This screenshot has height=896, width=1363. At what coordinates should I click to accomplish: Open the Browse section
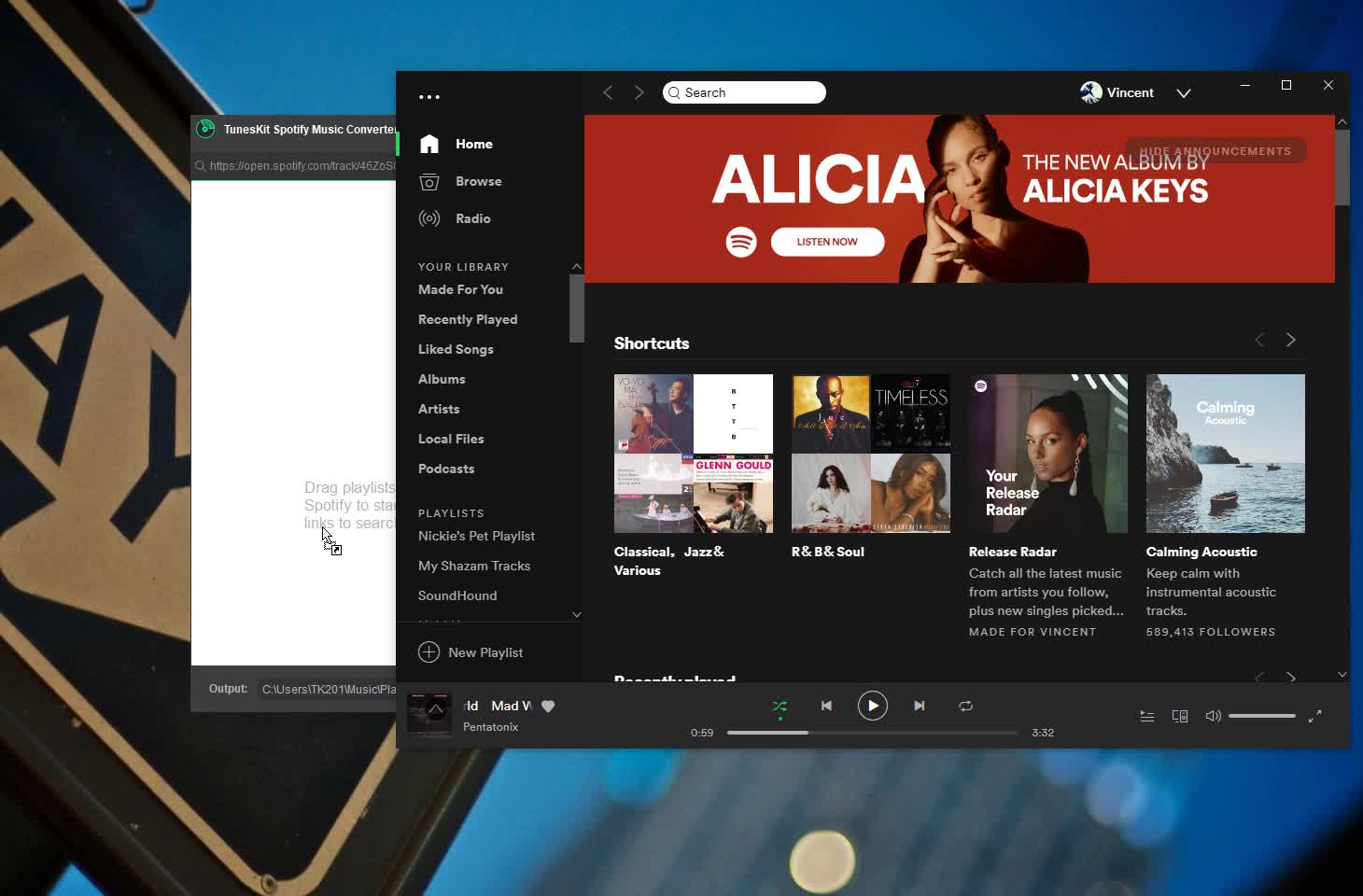[479, 181]
